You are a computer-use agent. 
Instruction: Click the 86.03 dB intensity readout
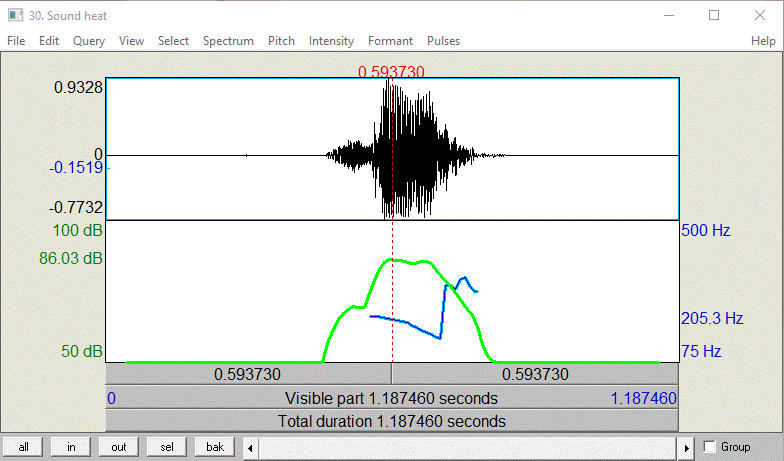(x=70, y=258)
